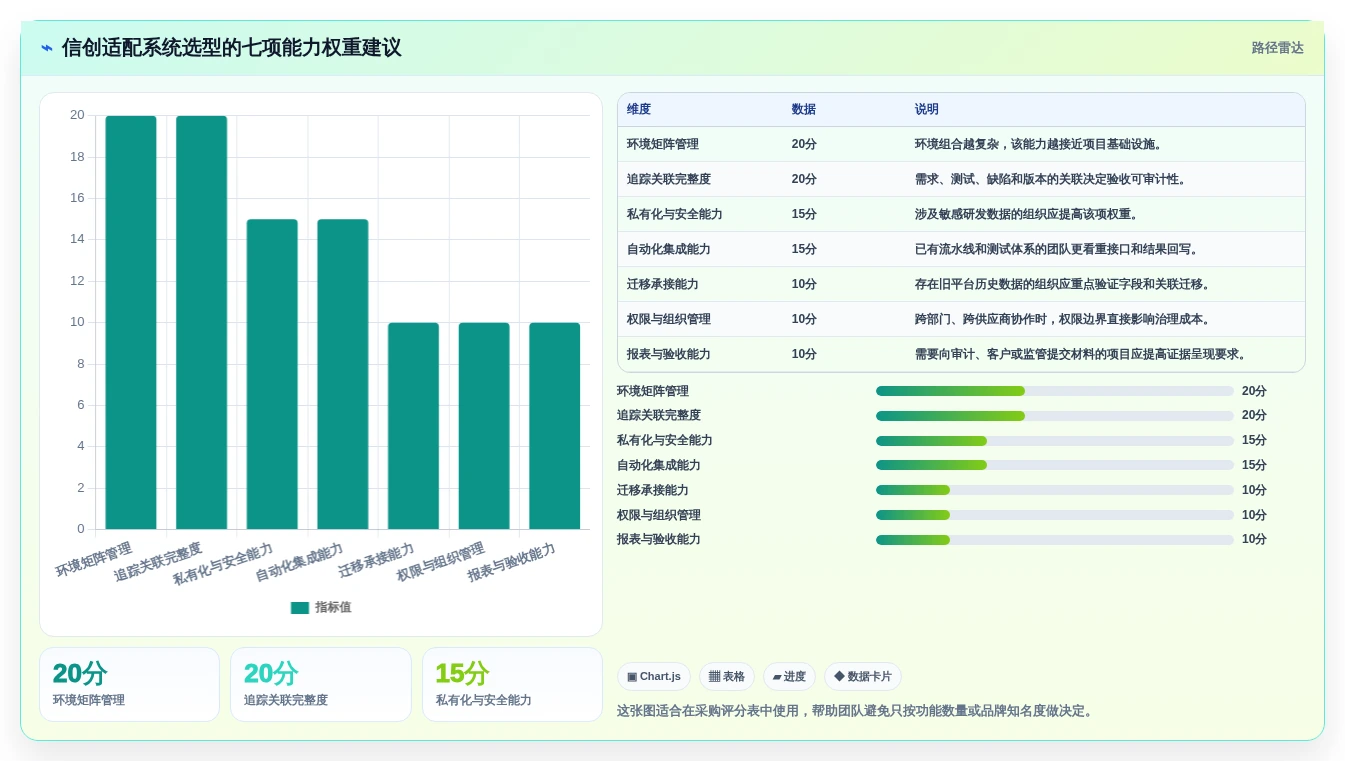This screenshot has width=1345, height=761.
Task: Click the 环境矩阵管理 bar in the chart
Action: [131, 322]
